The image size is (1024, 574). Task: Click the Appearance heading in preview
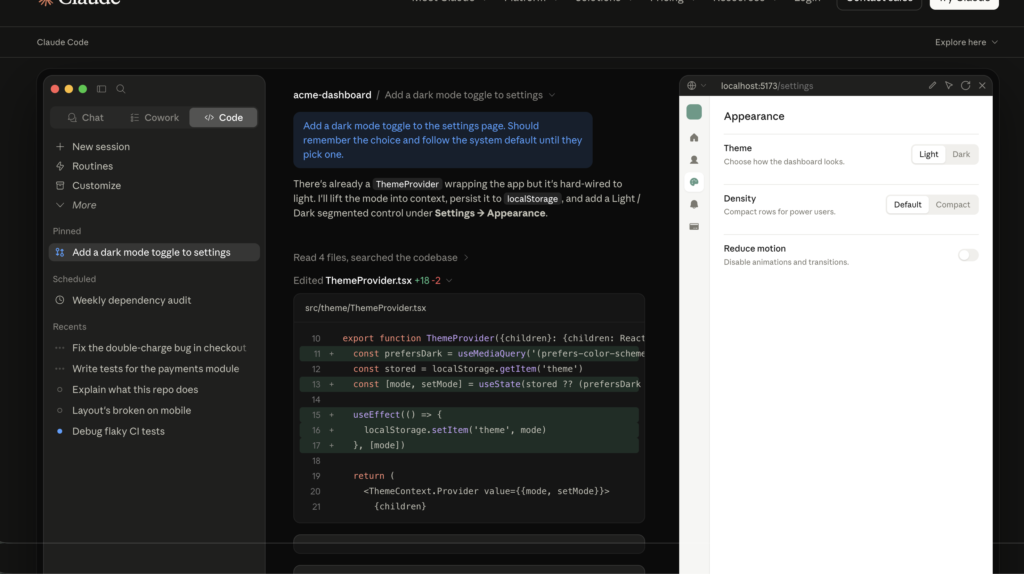[x=754, y=116]
